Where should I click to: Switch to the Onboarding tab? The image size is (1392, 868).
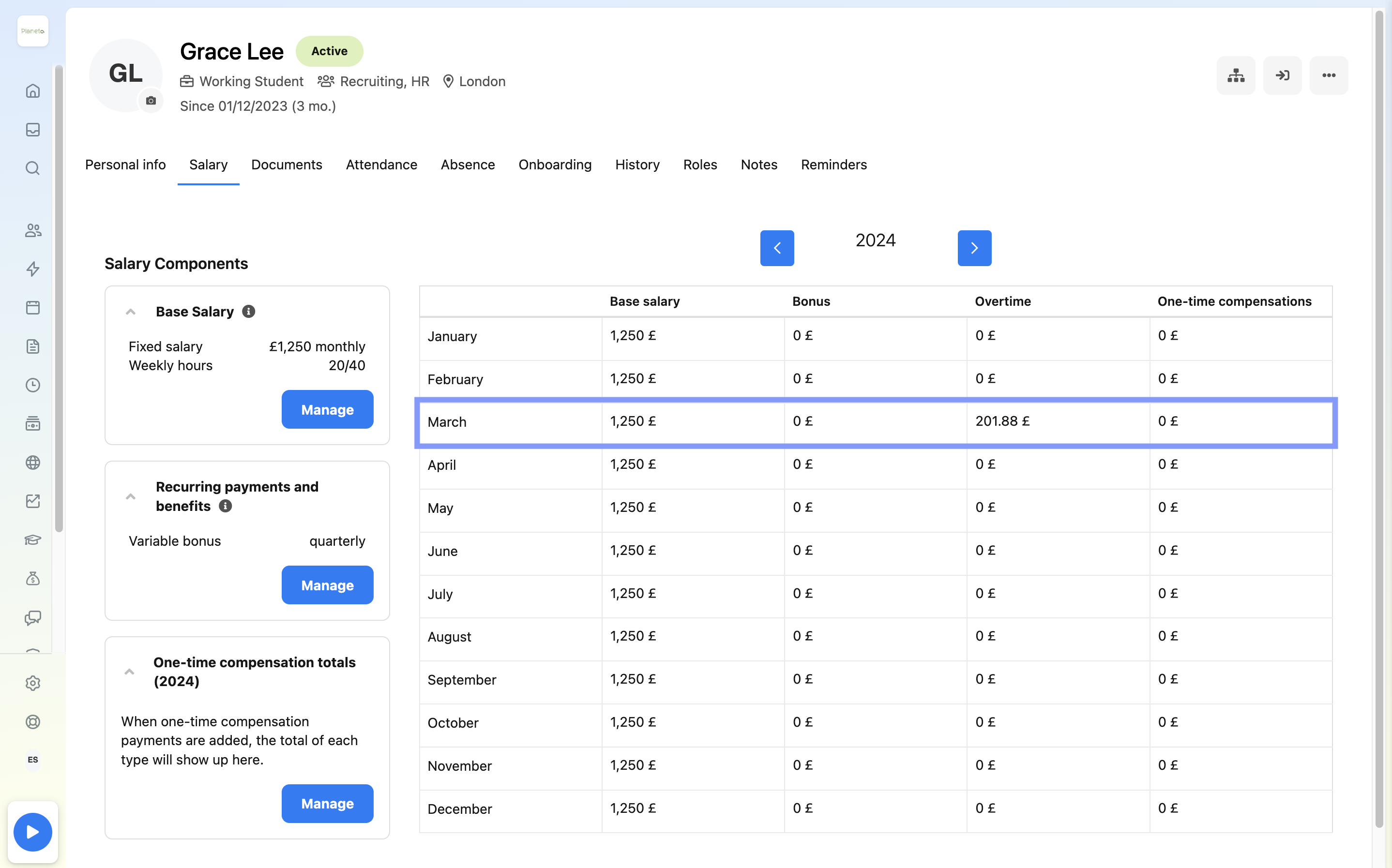tap(555, 165)
